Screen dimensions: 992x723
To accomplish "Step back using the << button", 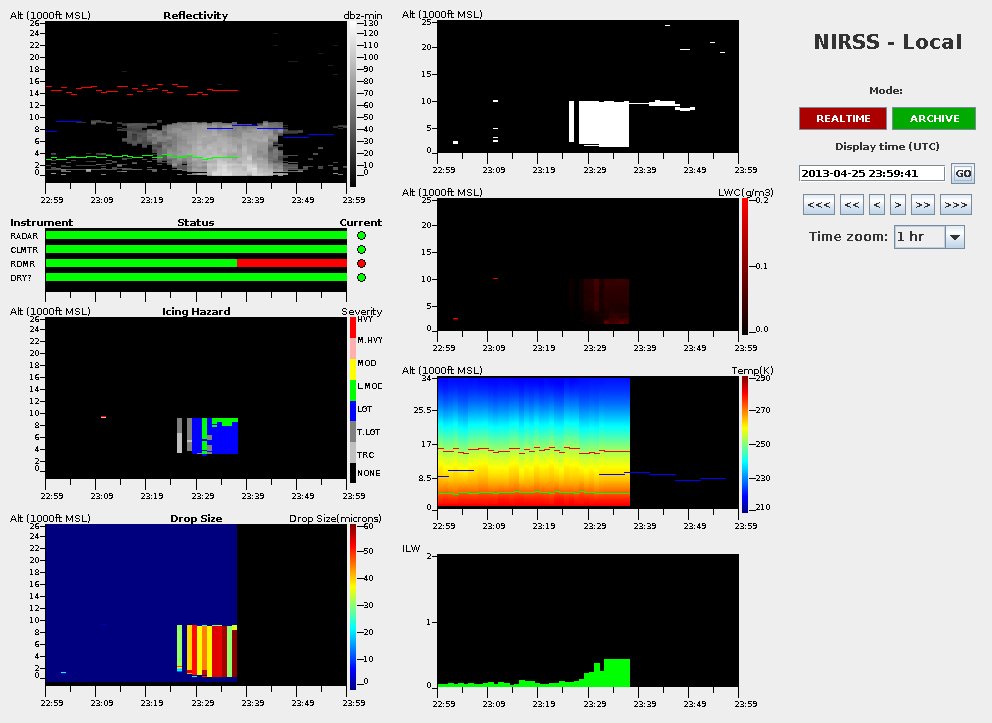I will click(851, 205).
